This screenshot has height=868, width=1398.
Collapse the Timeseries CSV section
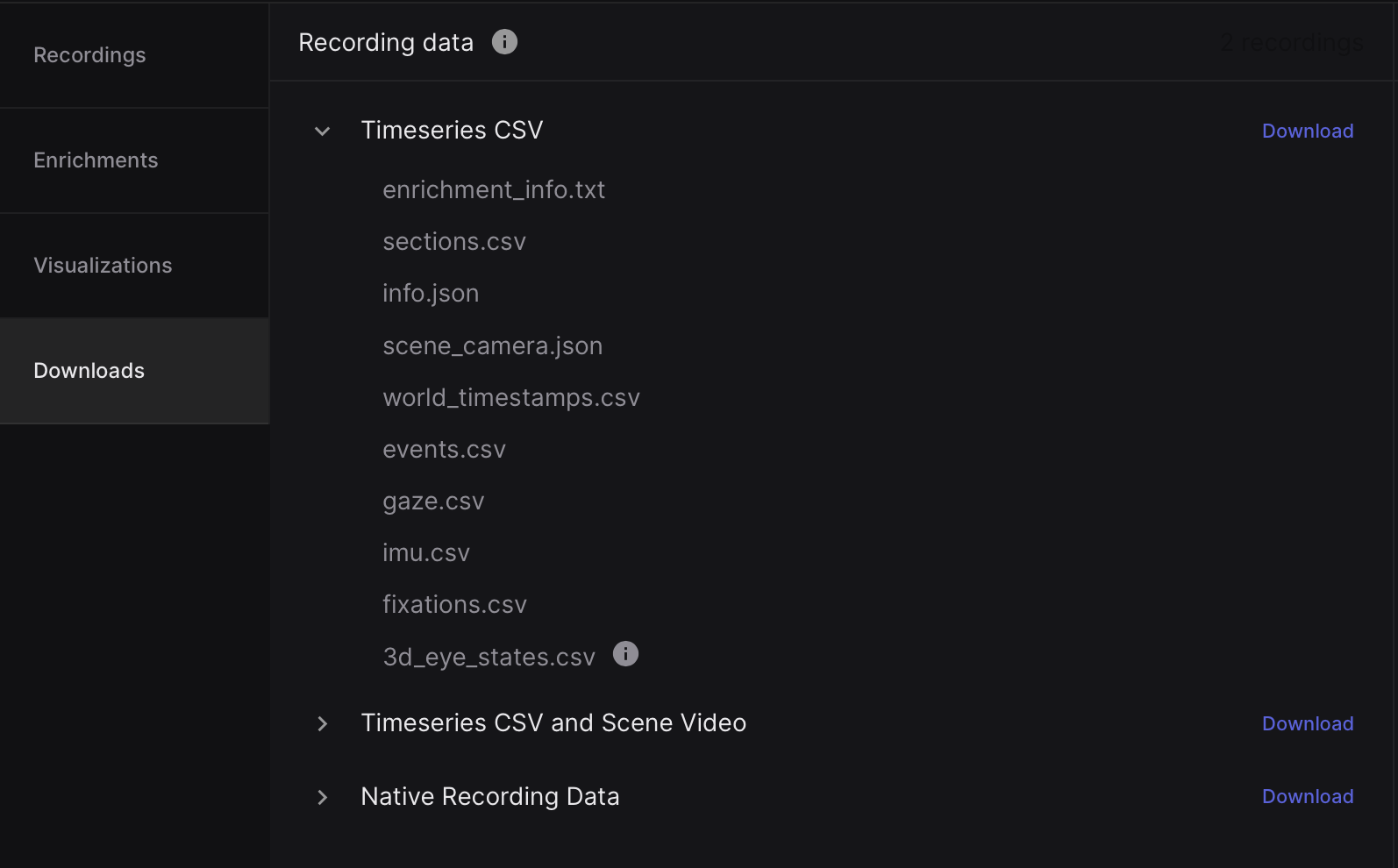pos(323,132)
